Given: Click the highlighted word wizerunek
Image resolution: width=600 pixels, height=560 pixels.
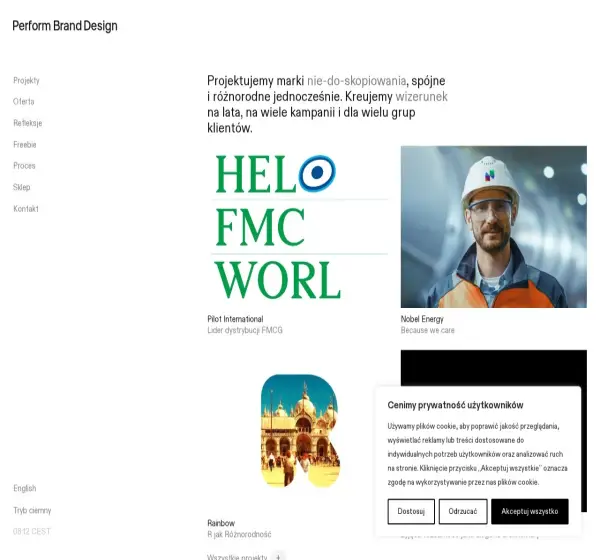Looking at the screenshot, I should pyautogui.click(x=421, y=96).
